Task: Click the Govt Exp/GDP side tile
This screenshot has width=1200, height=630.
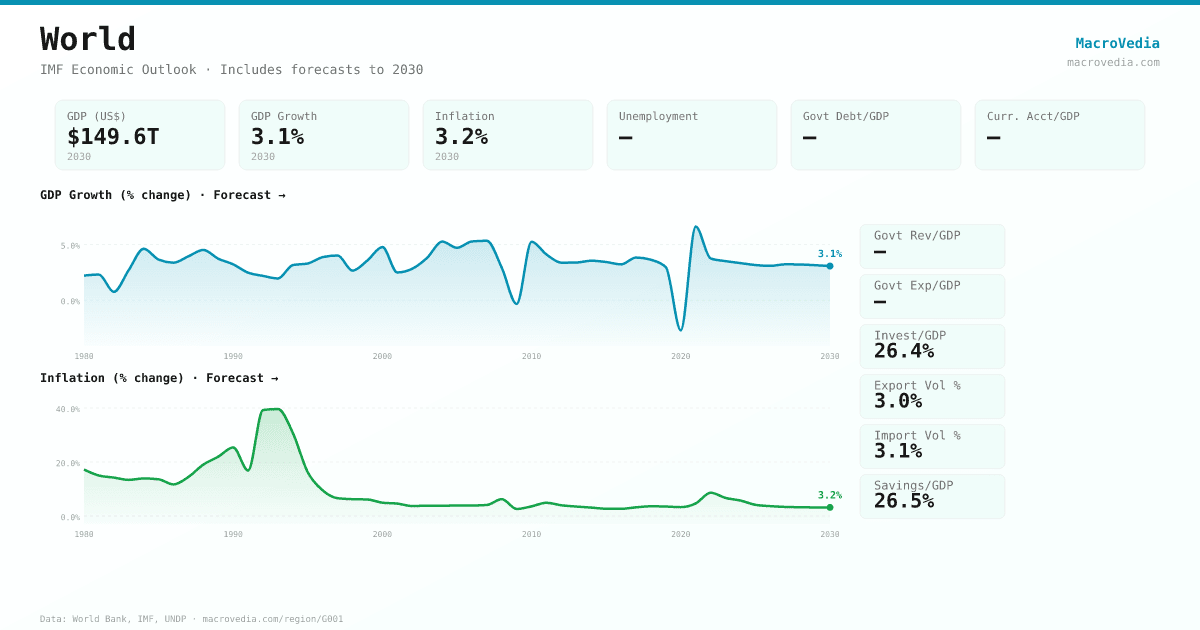Action: [932, 296]
